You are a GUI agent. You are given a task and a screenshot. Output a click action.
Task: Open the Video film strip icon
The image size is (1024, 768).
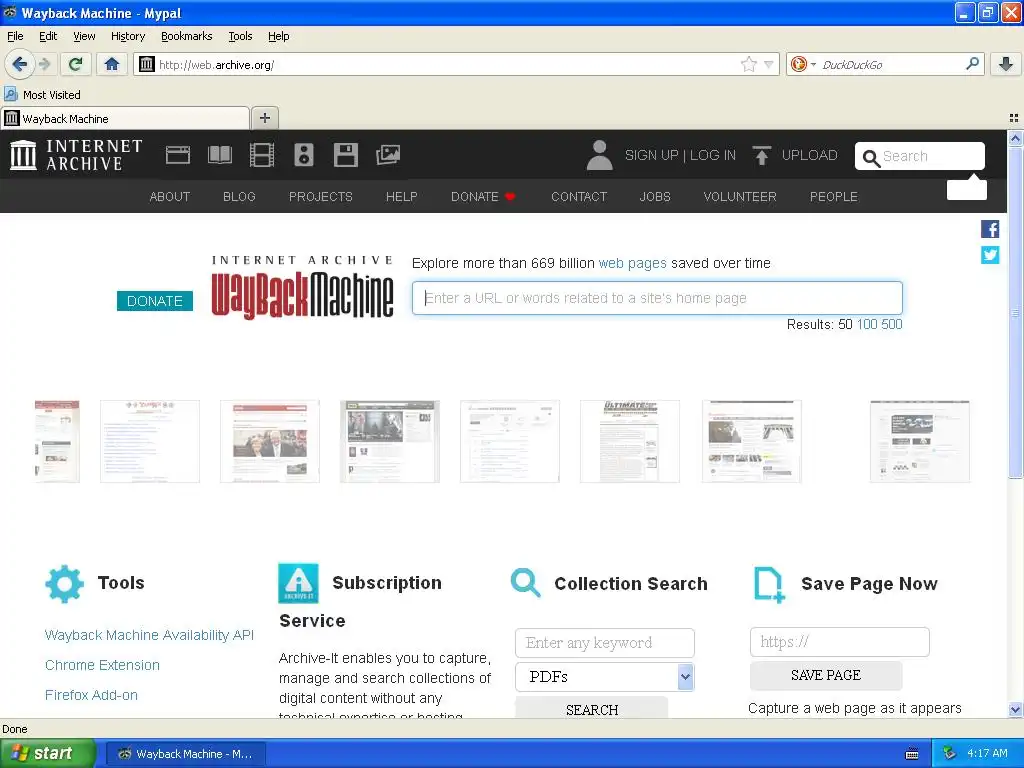click(262, 155)
